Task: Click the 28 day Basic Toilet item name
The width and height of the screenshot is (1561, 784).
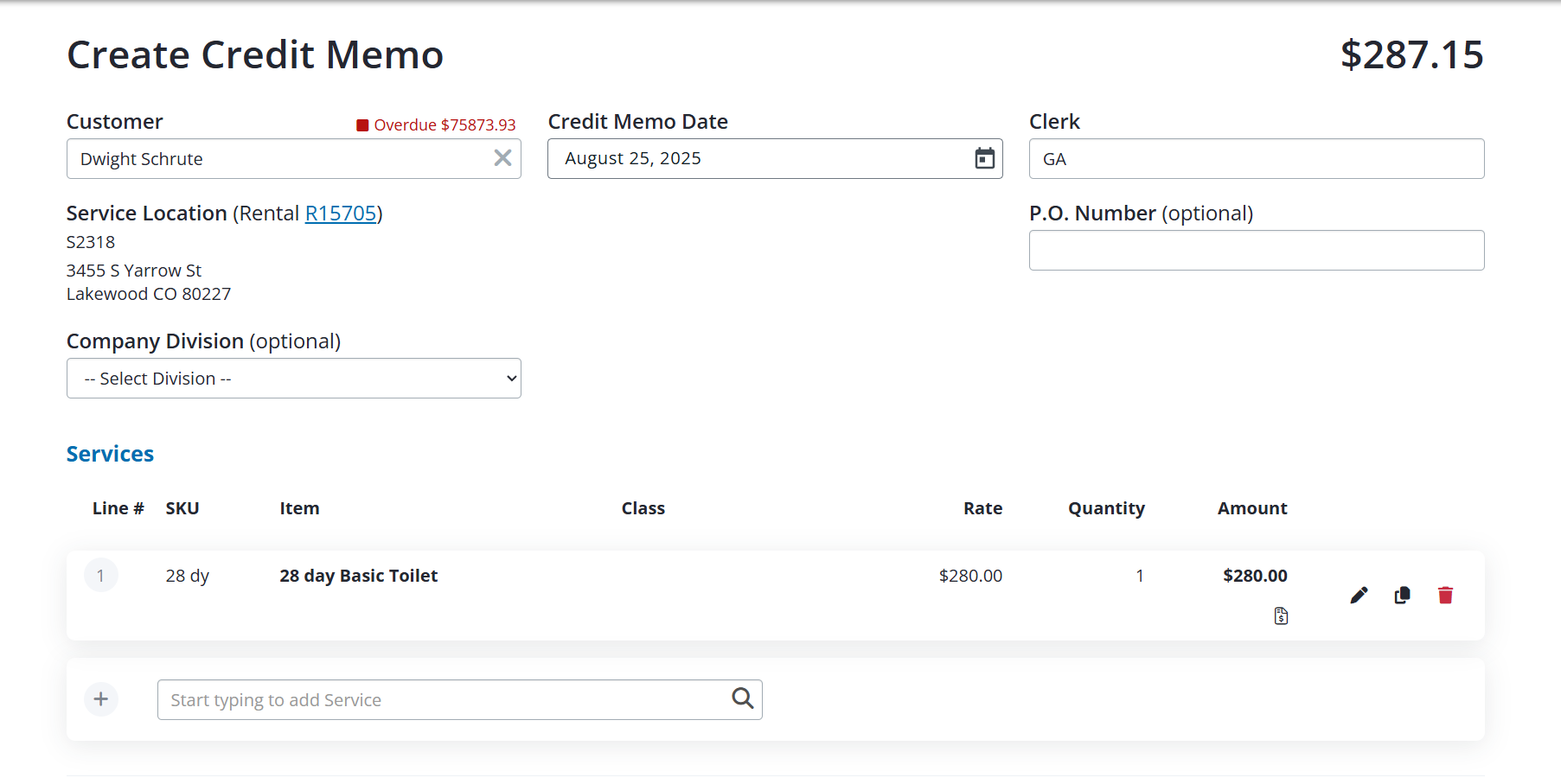Action: click(358, 575)
